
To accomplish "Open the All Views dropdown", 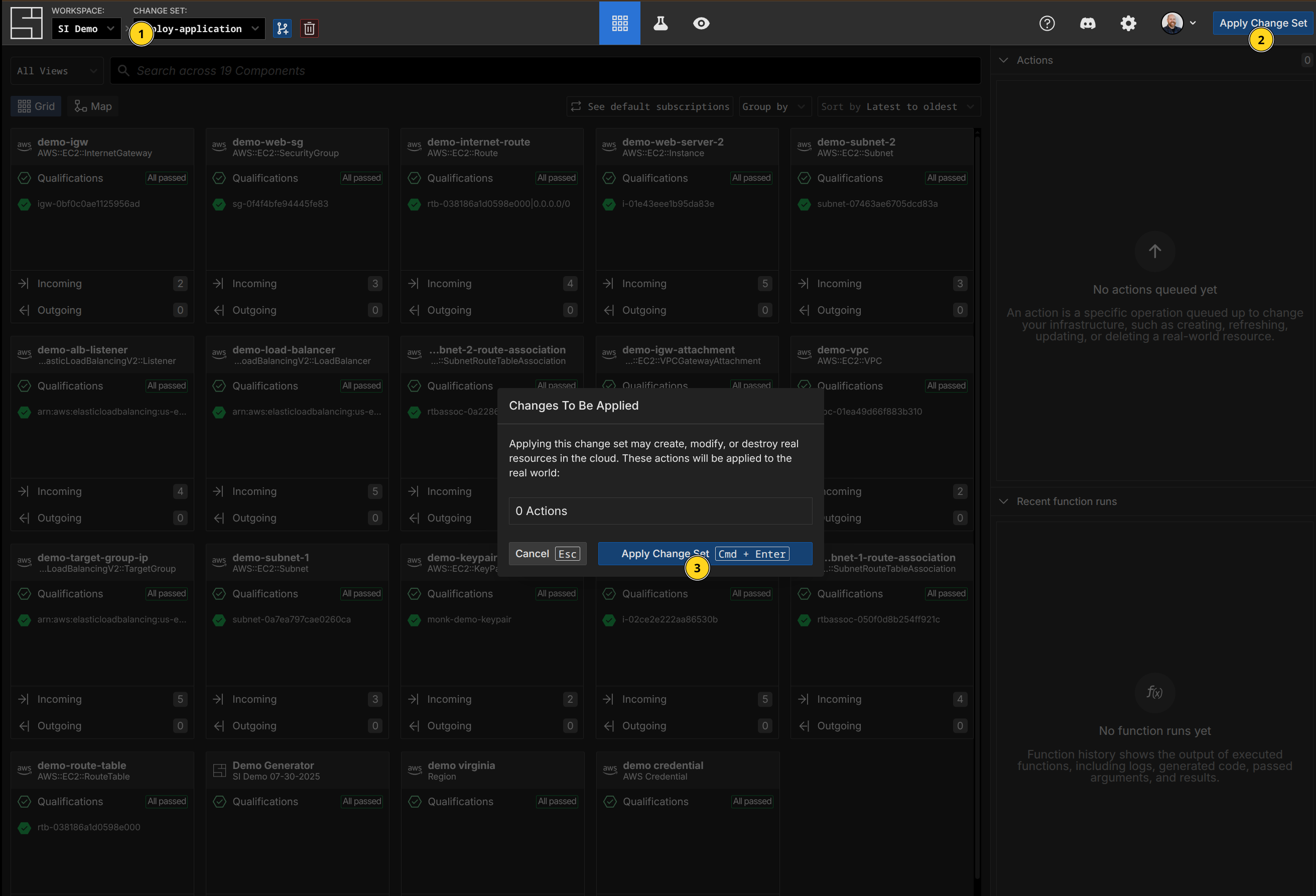I will pyautogui.click(x=57, y=71).
